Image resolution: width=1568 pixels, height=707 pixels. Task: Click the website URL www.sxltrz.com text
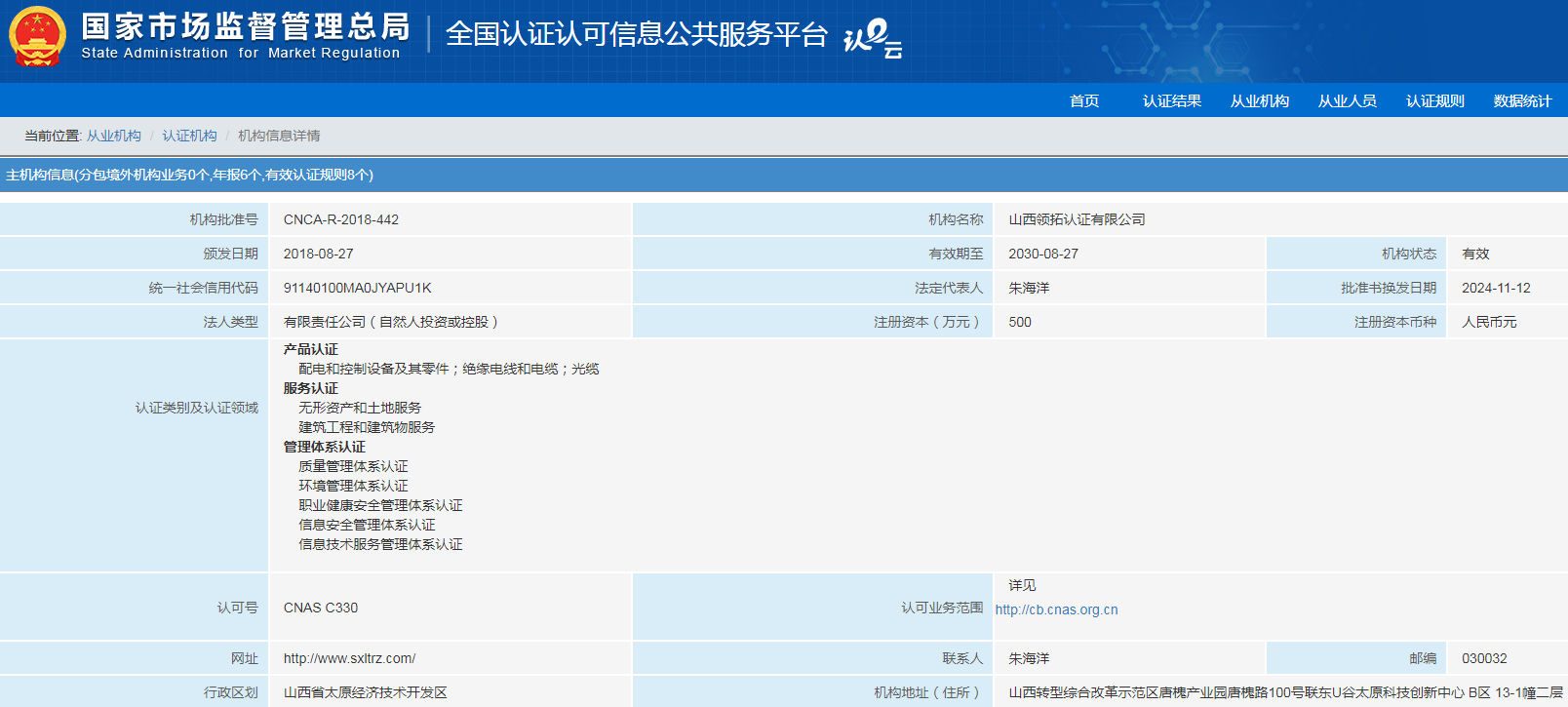pos(349,658)
